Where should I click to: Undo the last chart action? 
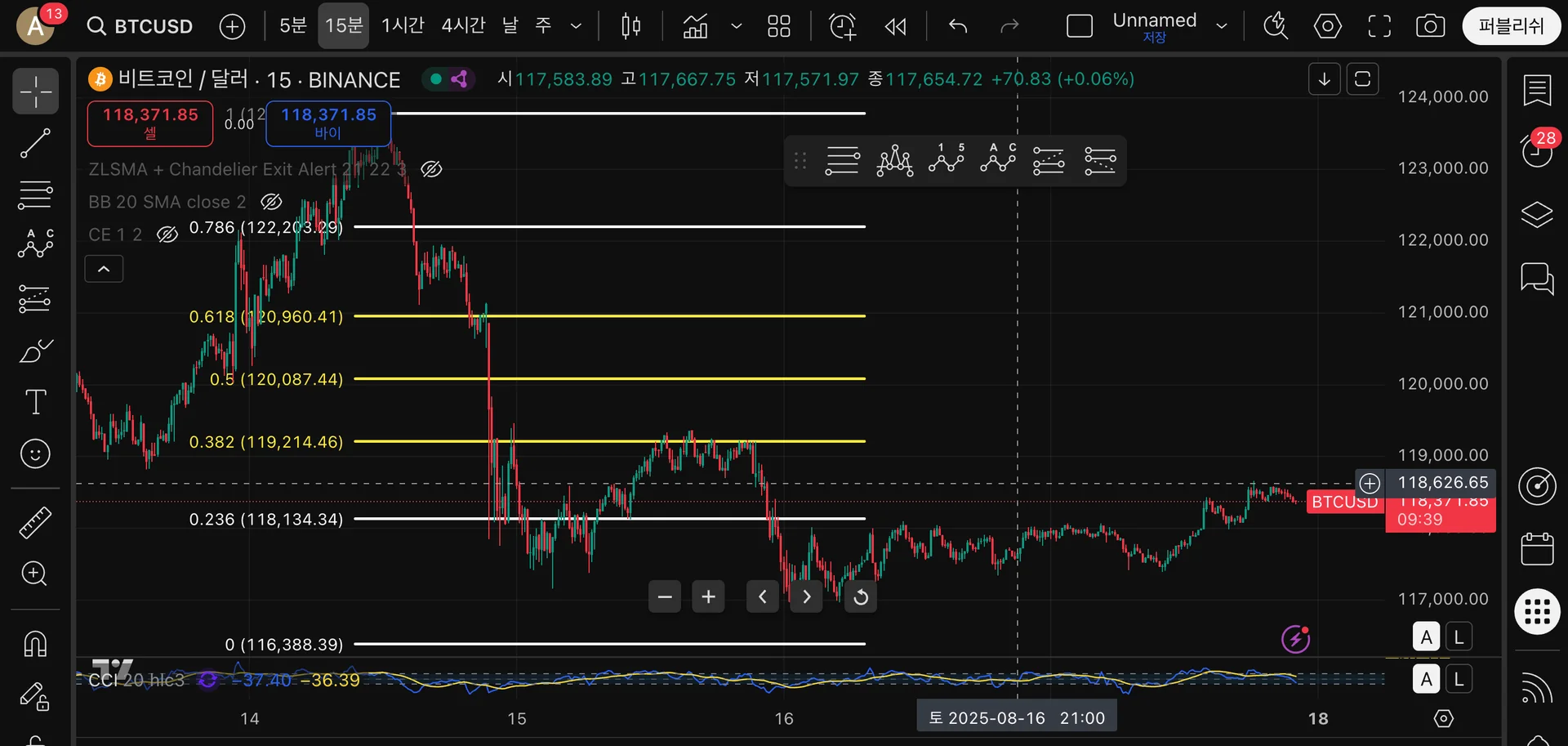click(x=958, y=27)
